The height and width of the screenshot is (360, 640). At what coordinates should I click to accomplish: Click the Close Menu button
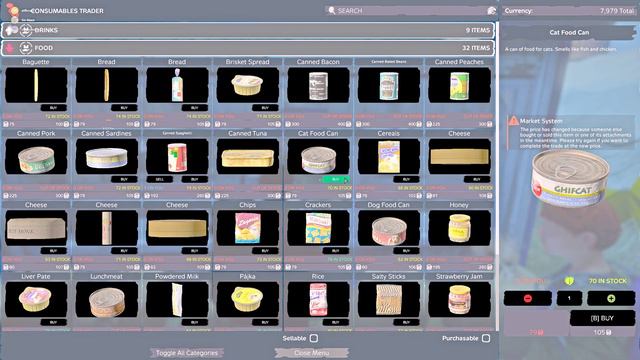pos(312,353)
